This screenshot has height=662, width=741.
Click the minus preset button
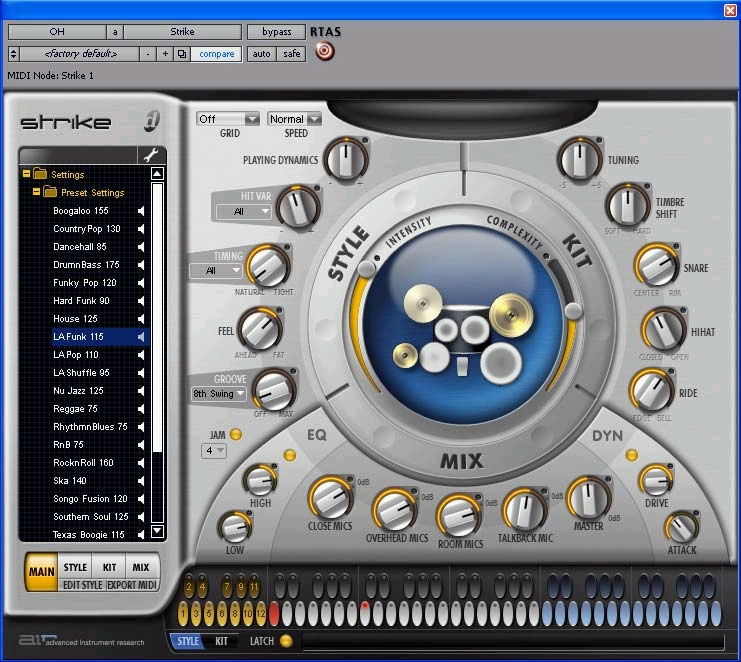click(148, 54)
